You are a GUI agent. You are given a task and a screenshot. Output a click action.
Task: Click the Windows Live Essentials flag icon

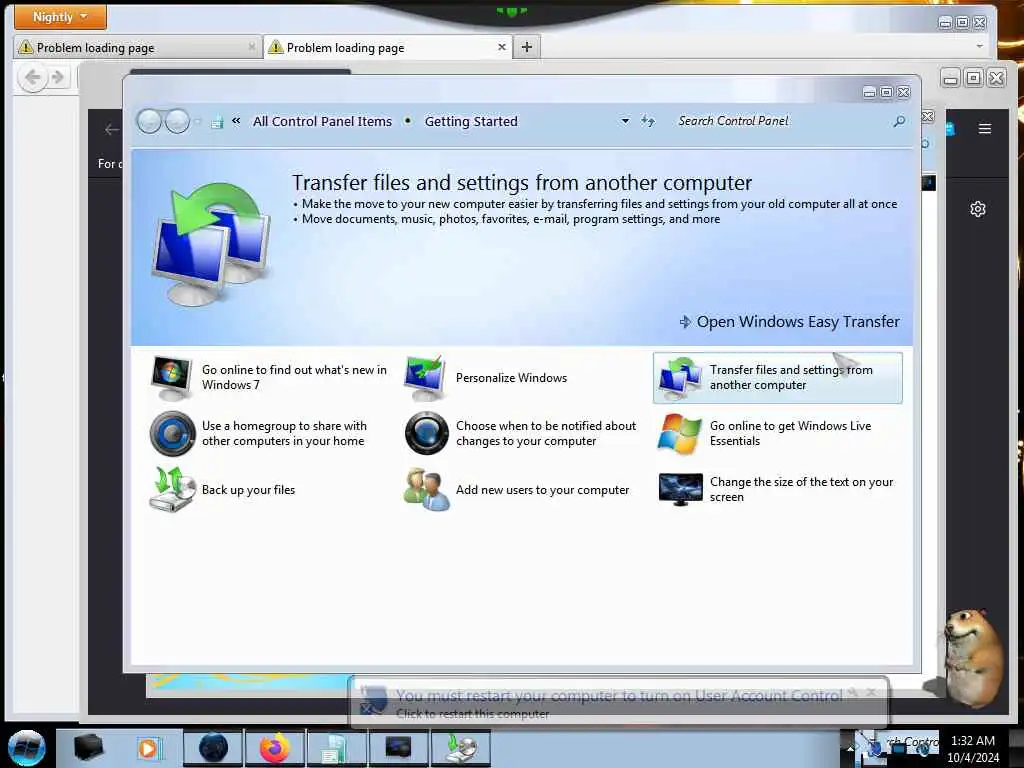click(x=680, y=434)
